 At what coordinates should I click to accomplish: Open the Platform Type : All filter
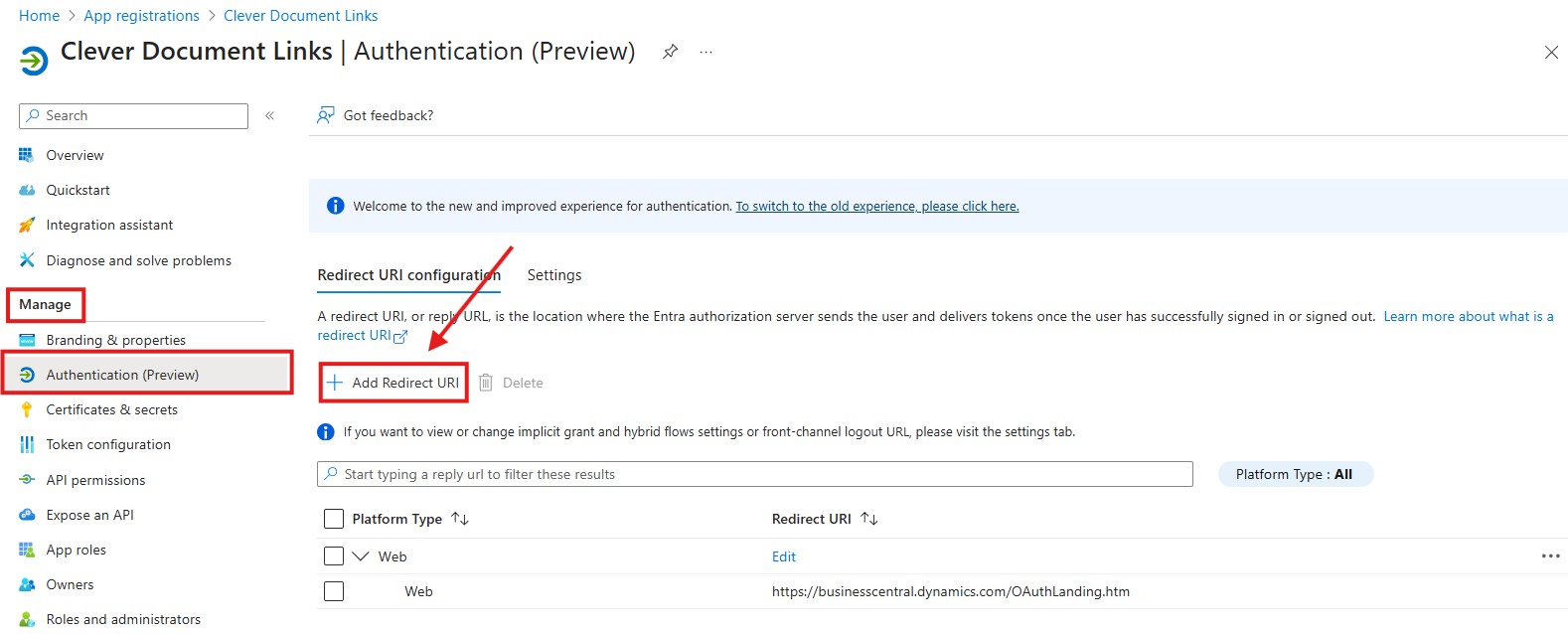click(x=1295, y=474)
